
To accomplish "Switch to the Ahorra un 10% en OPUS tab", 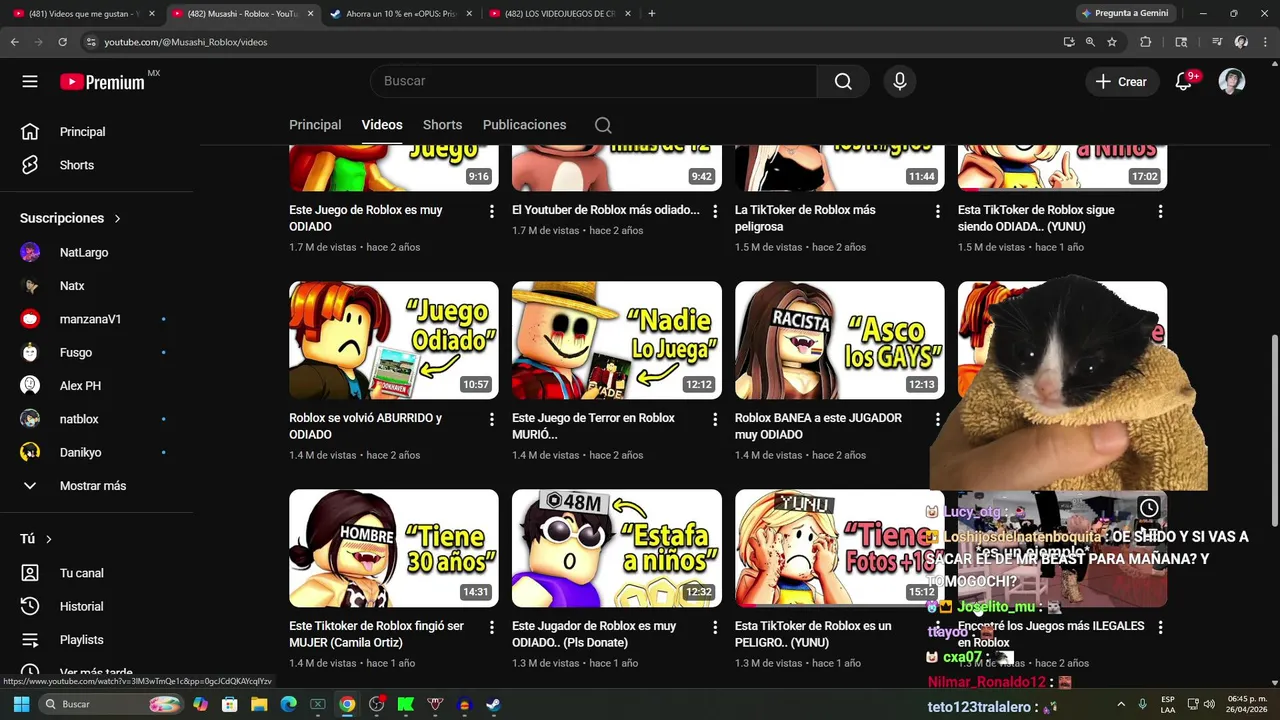I will pos(400,13).
